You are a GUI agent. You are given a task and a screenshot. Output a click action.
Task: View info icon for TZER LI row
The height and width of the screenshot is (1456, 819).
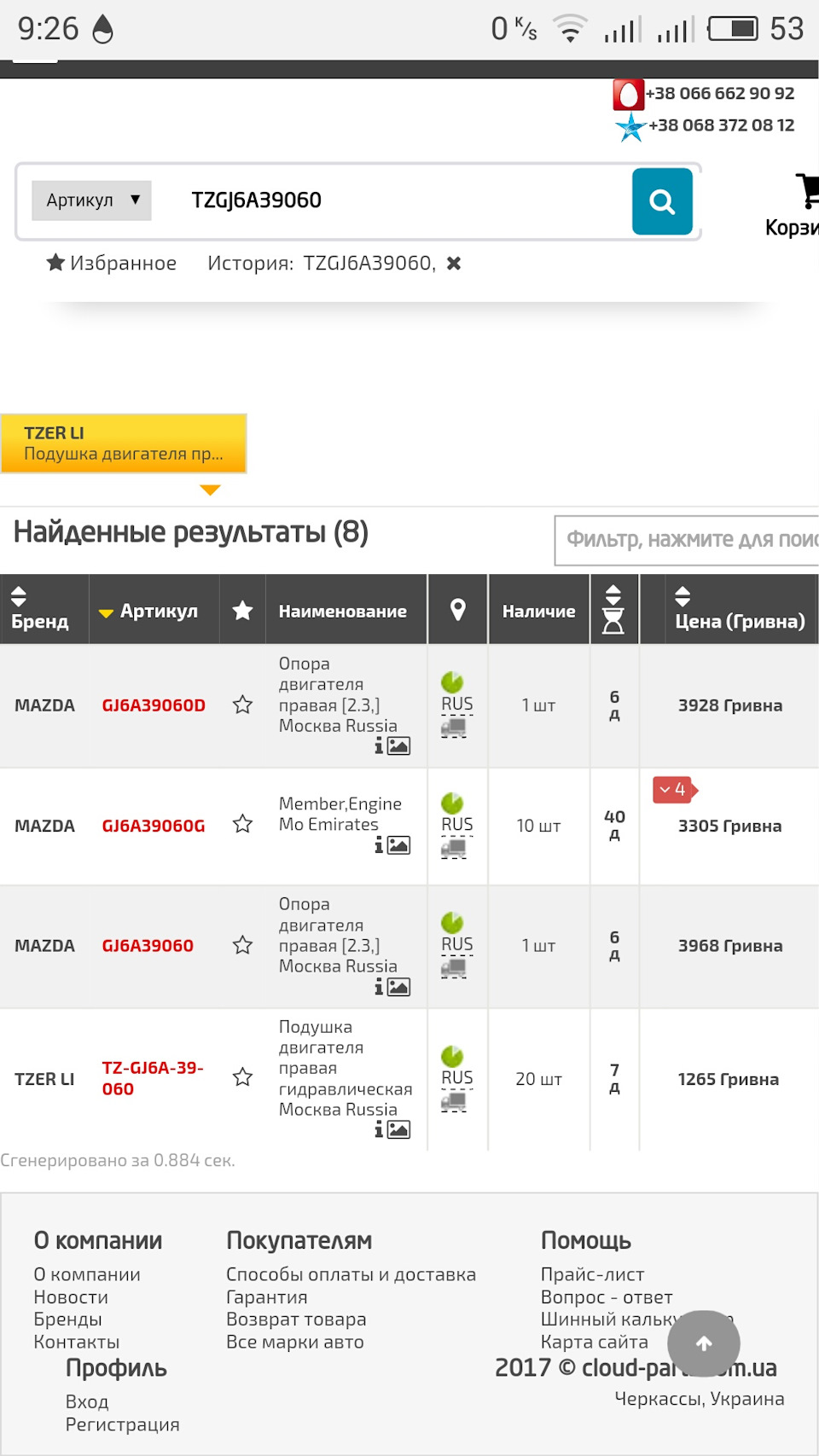tap(379, 1130)
